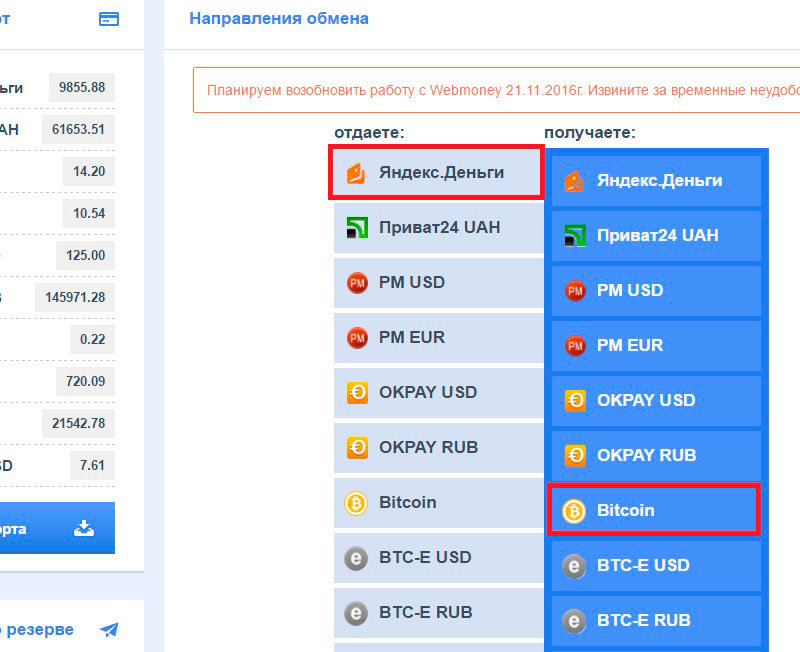Click the BTC-E RUB gray icon under отдаете
800x652 pixels.
coord(356,613)
